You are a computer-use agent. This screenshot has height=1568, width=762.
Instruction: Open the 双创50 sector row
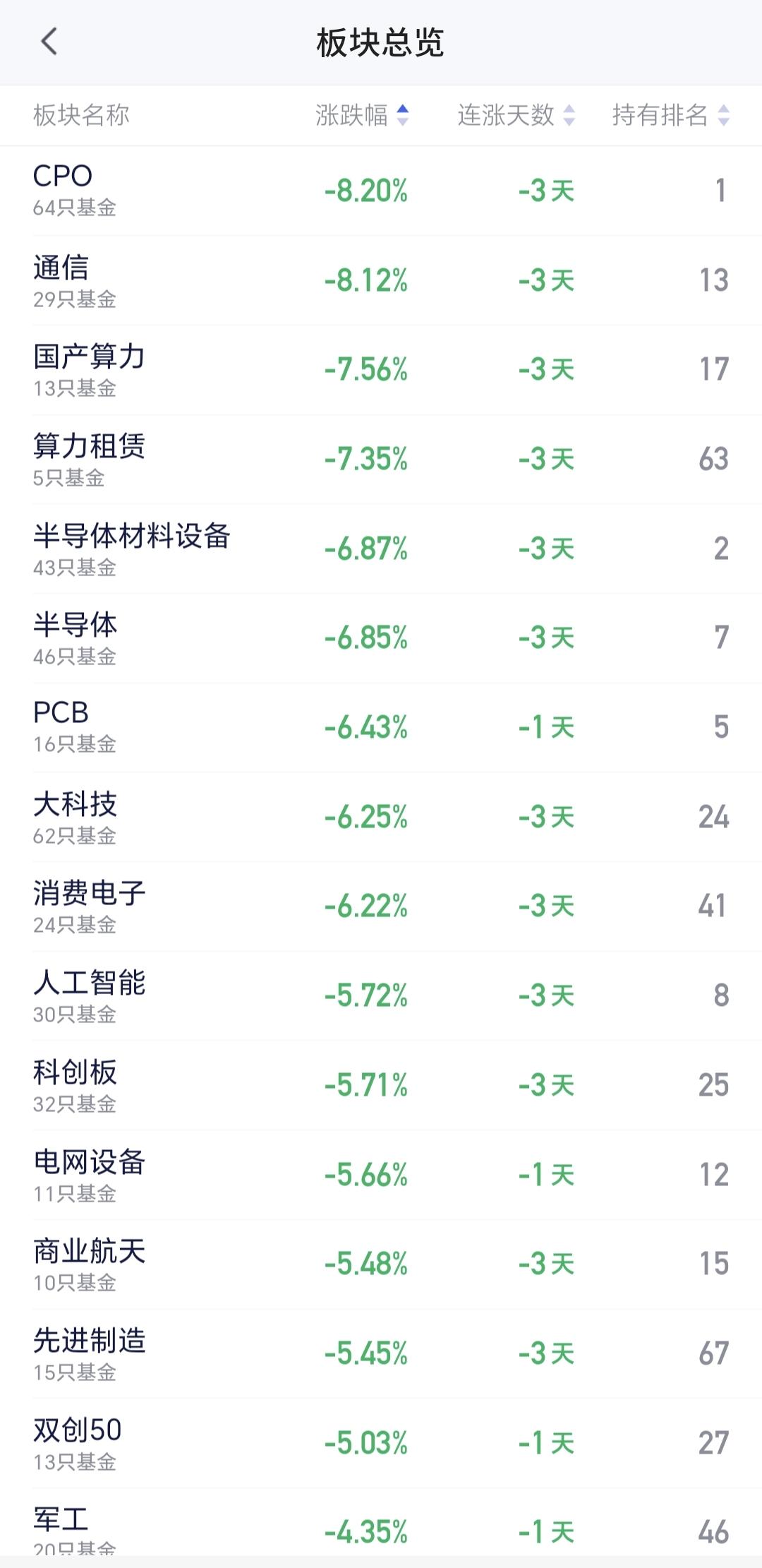[381, 1443]
